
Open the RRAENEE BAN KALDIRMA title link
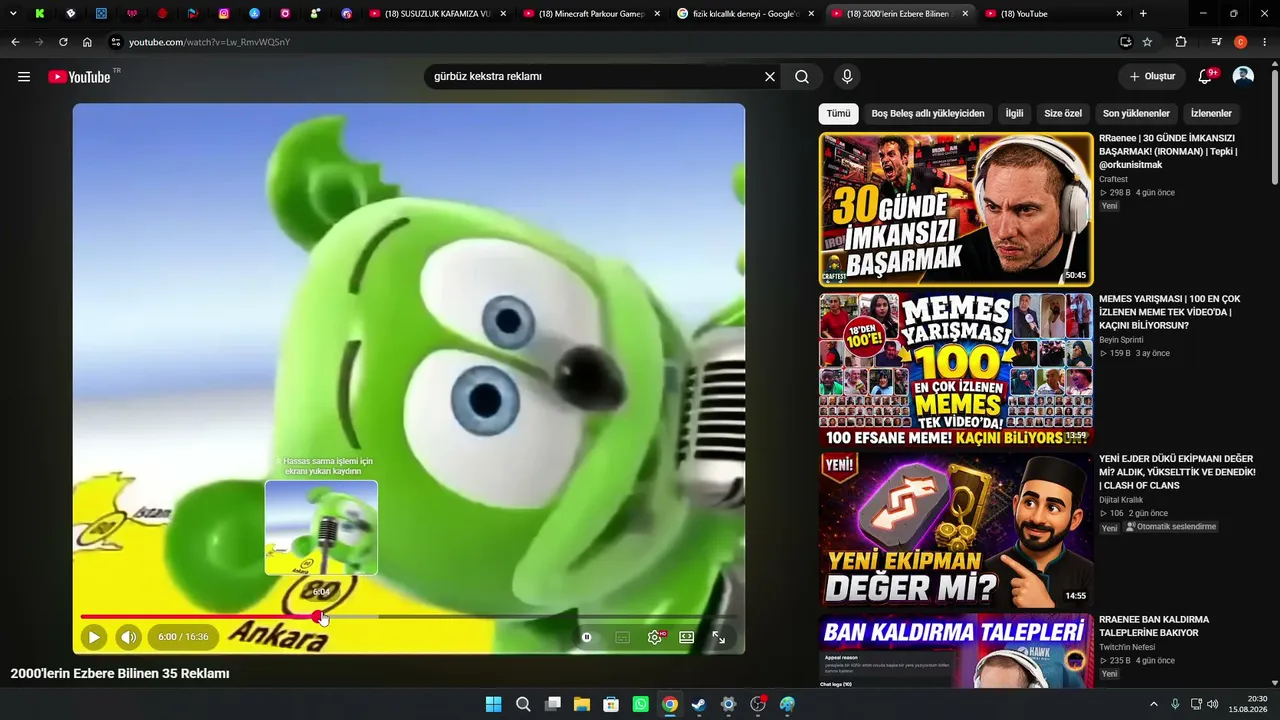click(x=1154, y=626)
